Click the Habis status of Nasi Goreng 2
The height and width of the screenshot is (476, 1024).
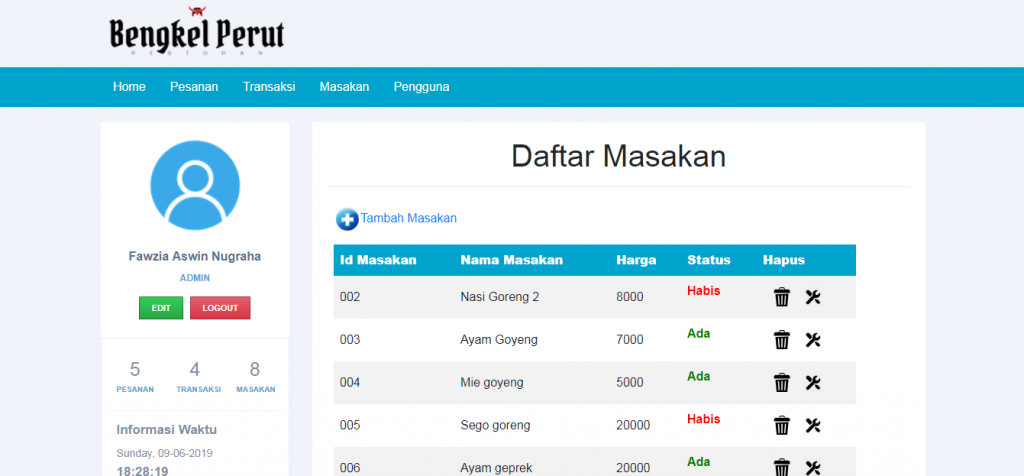703,291
